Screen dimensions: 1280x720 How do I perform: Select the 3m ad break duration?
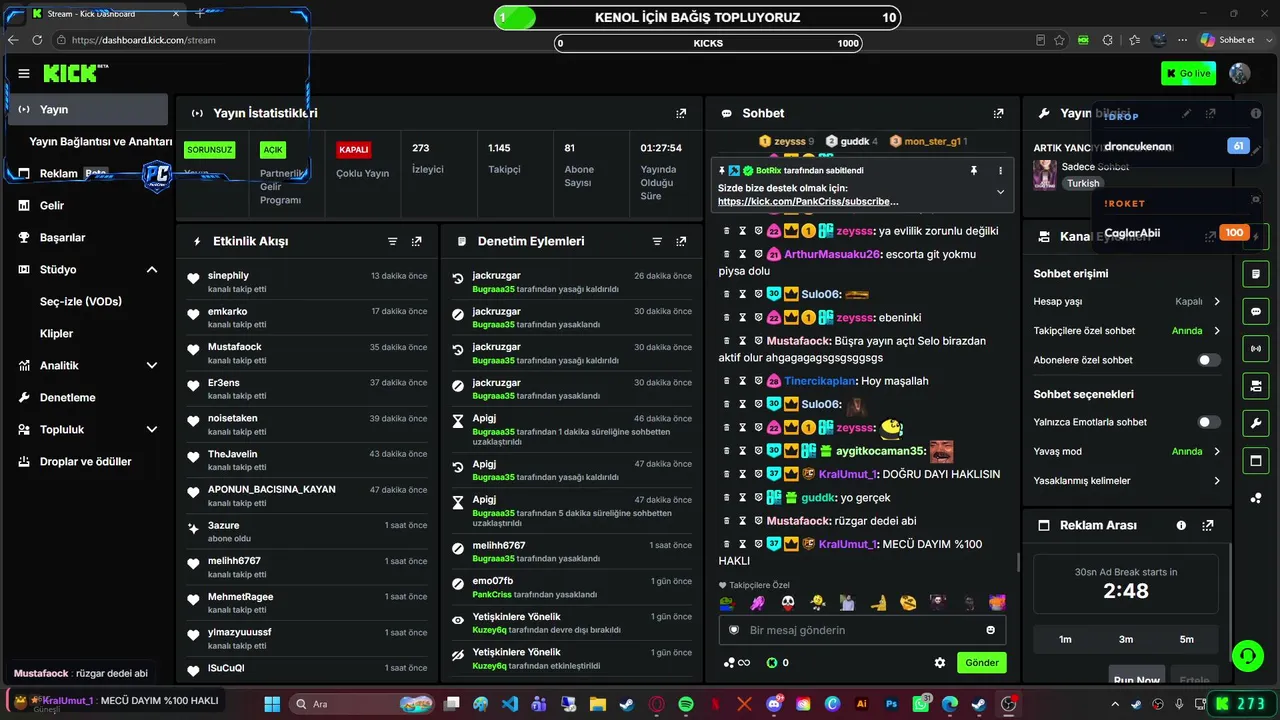pos(1126,639)
